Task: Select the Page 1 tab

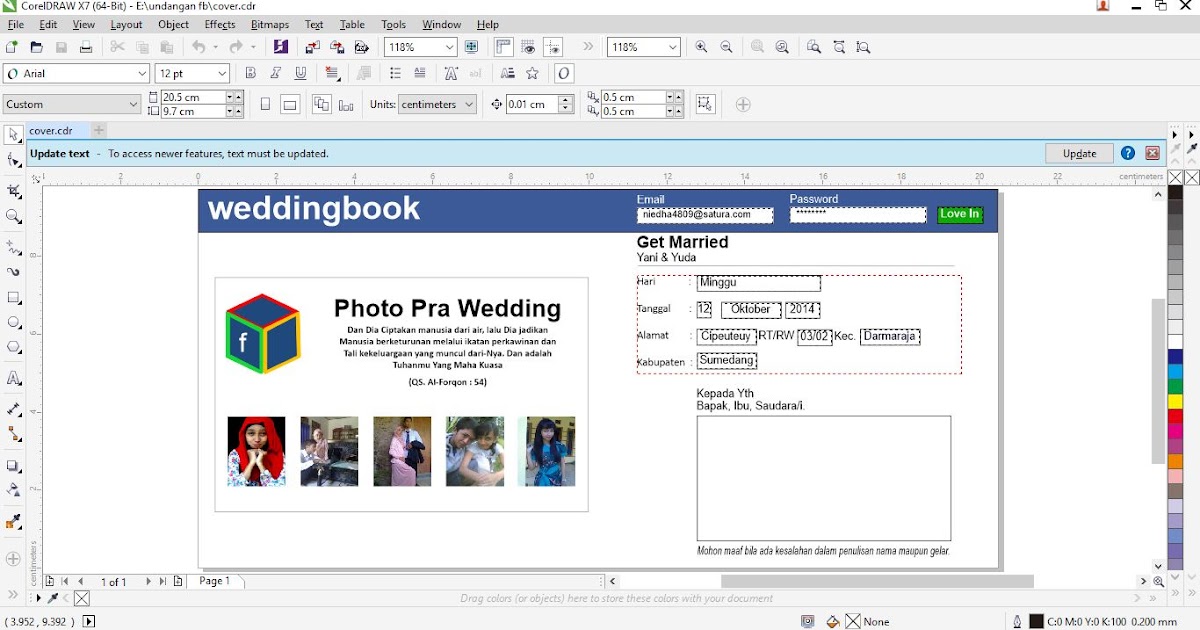Action: tap(214, 581)
